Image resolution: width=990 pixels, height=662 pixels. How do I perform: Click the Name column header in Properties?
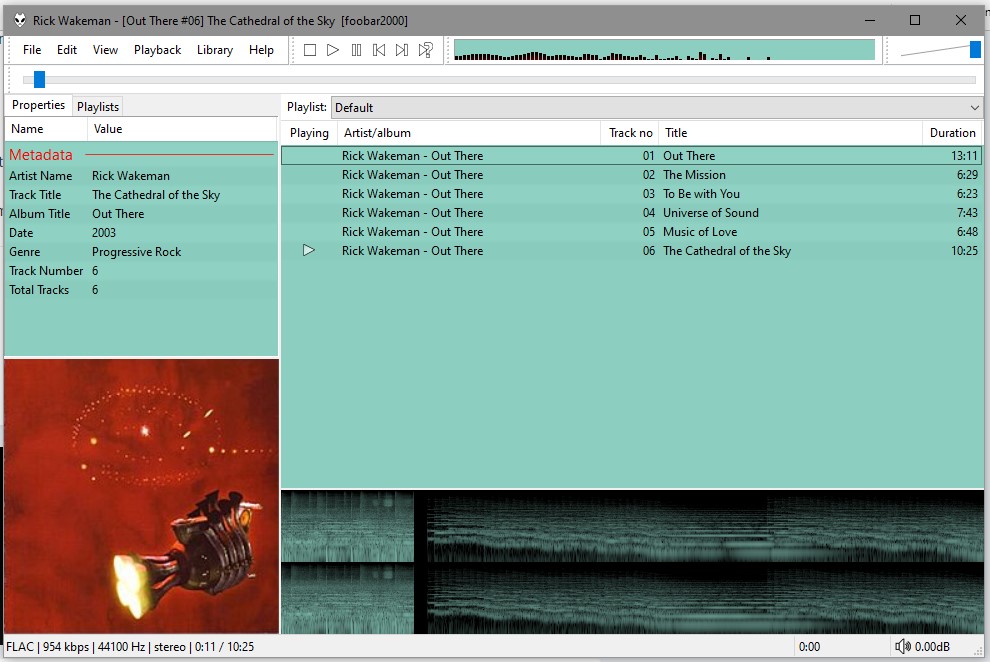[46, 129]
